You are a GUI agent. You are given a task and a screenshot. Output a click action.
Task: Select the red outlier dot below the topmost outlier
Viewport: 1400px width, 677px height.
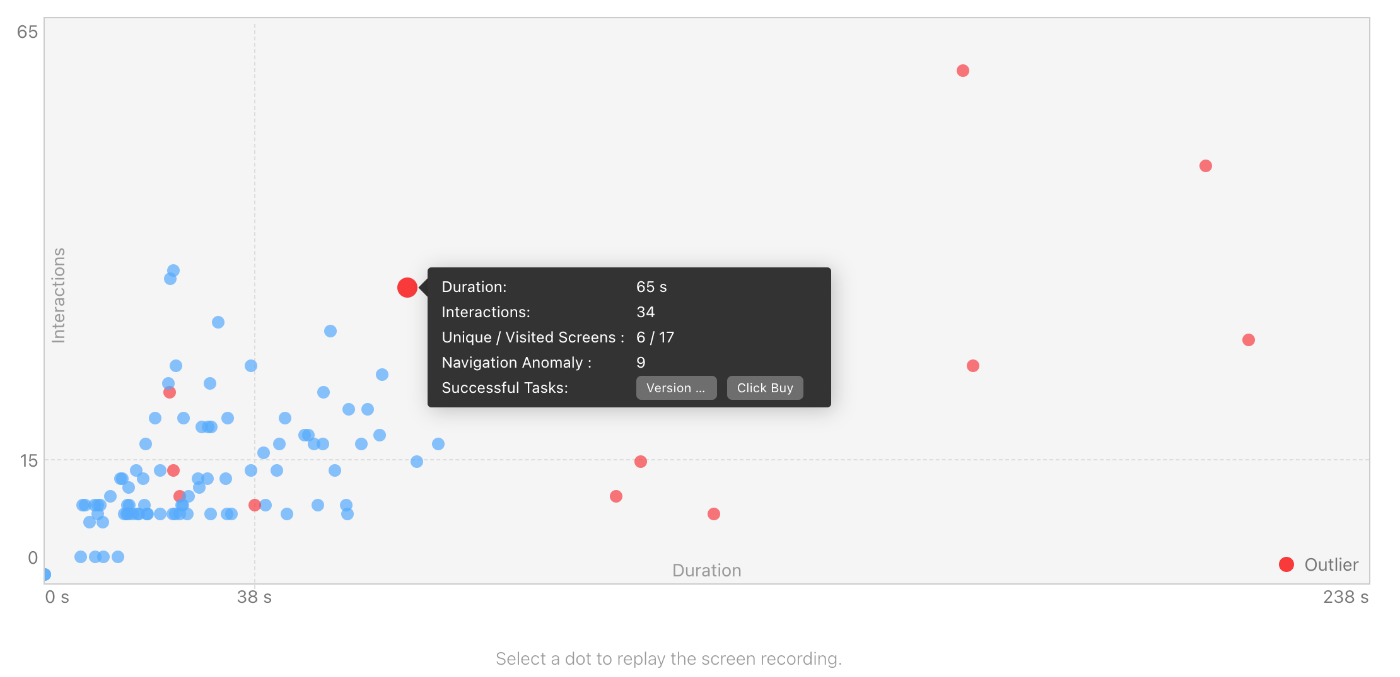click(973, 366)
